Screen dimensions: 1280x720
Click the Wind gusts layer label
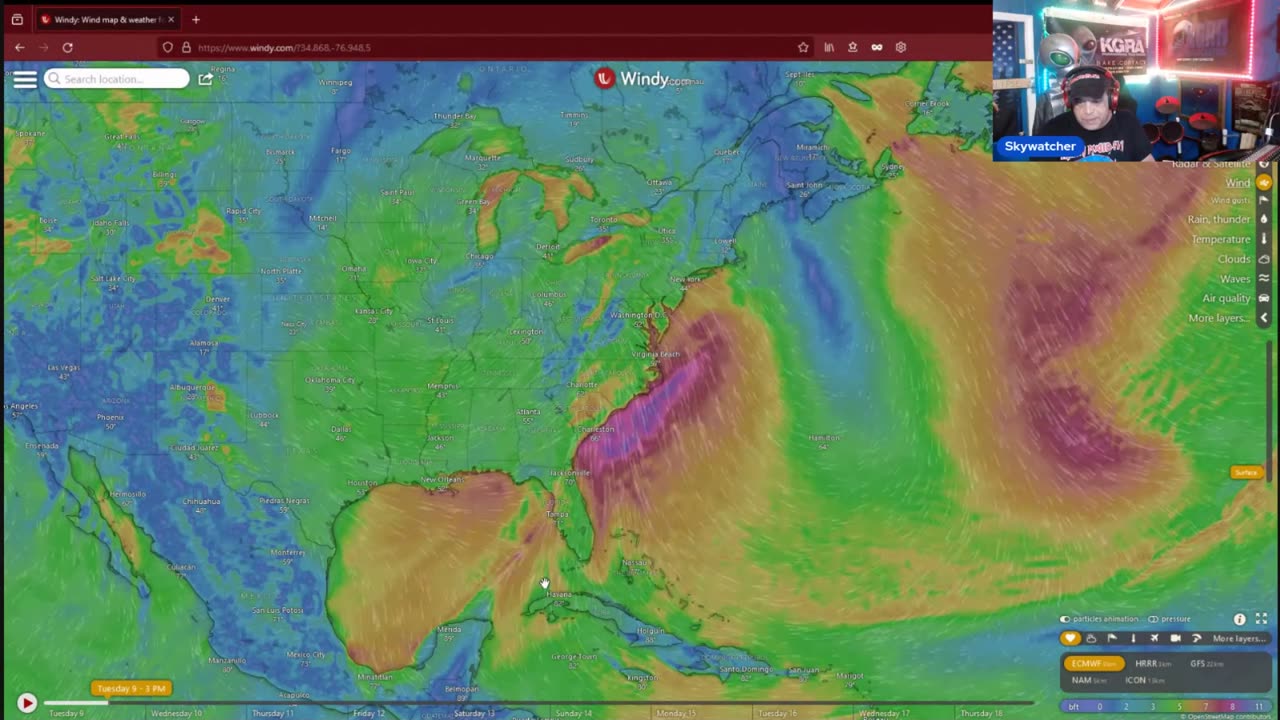(x=1231, y=201)
